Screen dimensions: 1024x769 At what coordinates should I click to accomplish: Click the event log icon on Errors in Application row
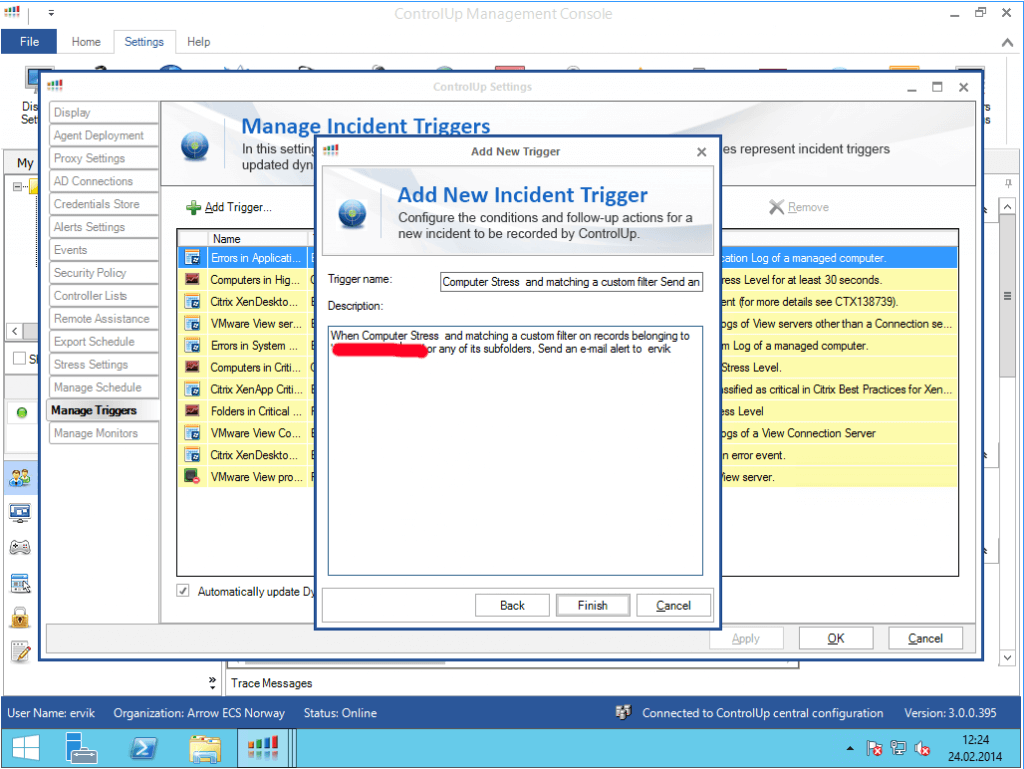pos(190,257)
